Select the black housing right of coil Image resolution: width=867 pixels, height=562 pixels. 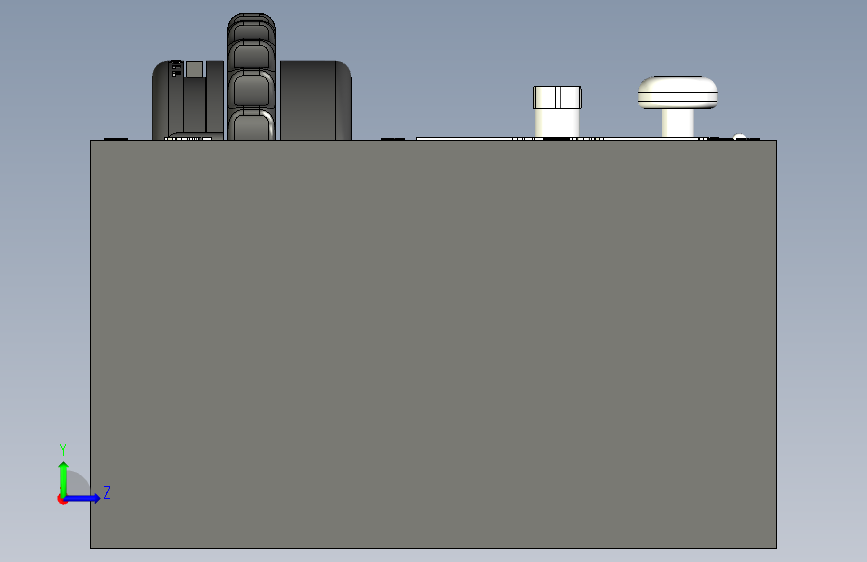[x=316, y=100]
